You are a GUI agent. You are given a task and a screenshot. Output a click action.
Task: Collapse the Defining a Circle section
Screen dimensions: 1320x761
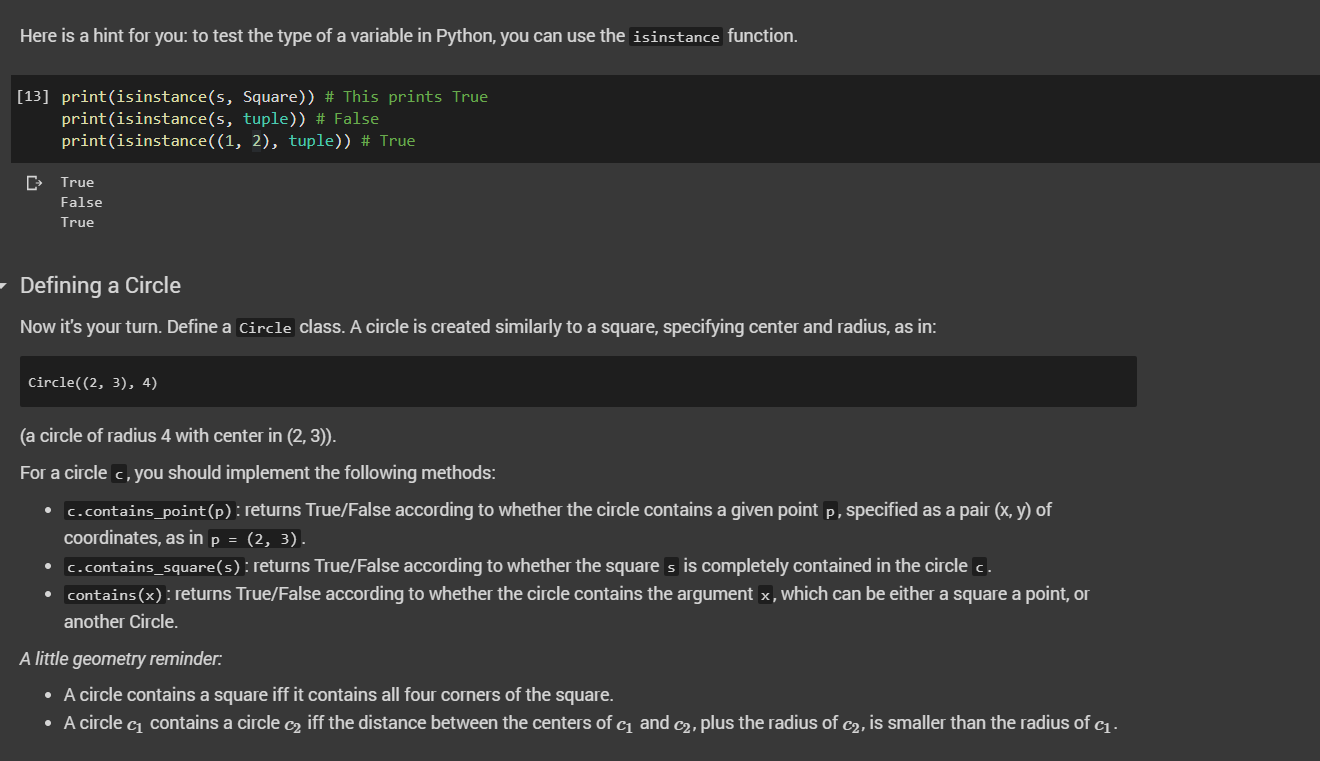pos(4,287)
